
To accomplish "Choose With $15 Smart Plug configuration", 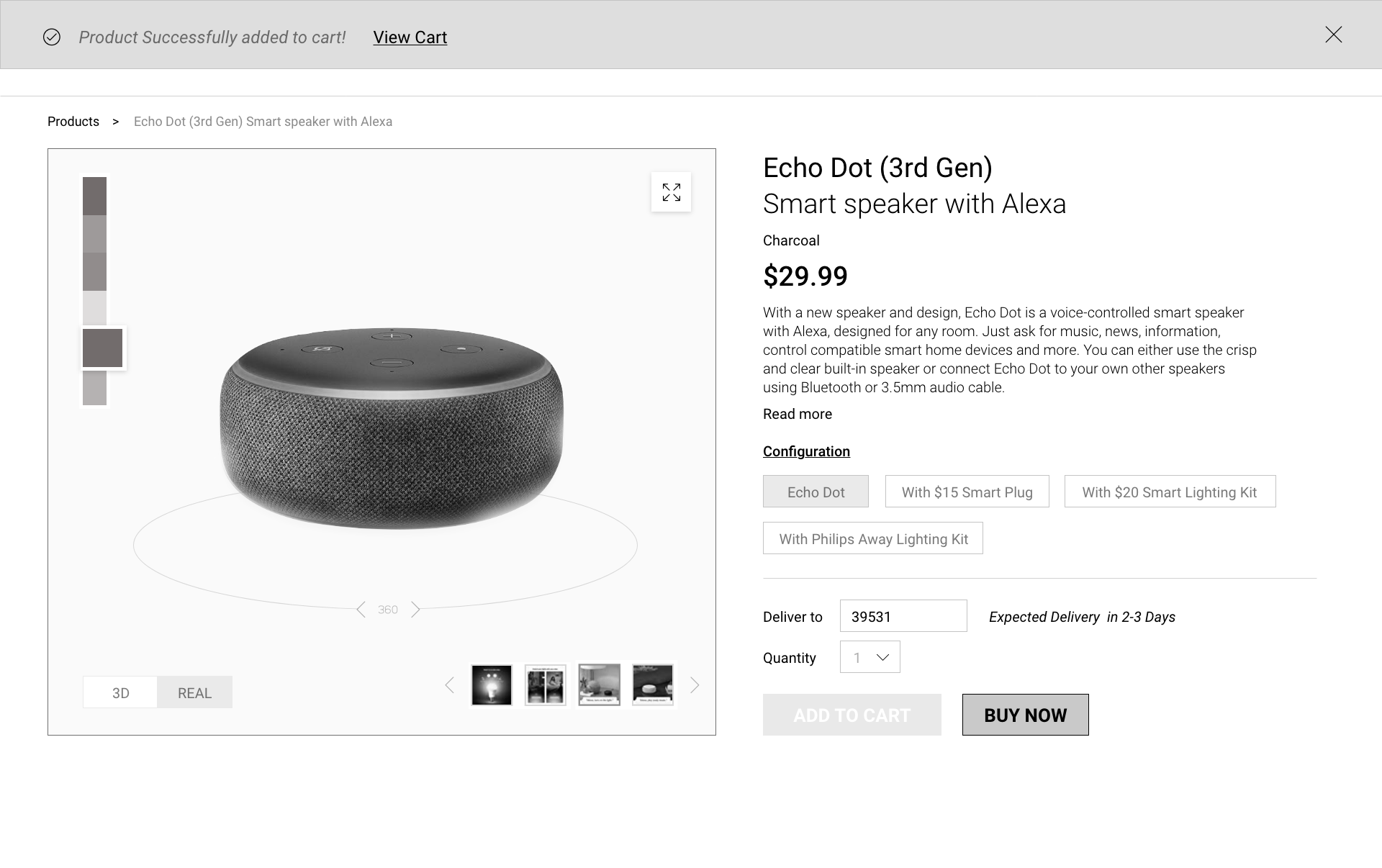I will click(967, 492).
